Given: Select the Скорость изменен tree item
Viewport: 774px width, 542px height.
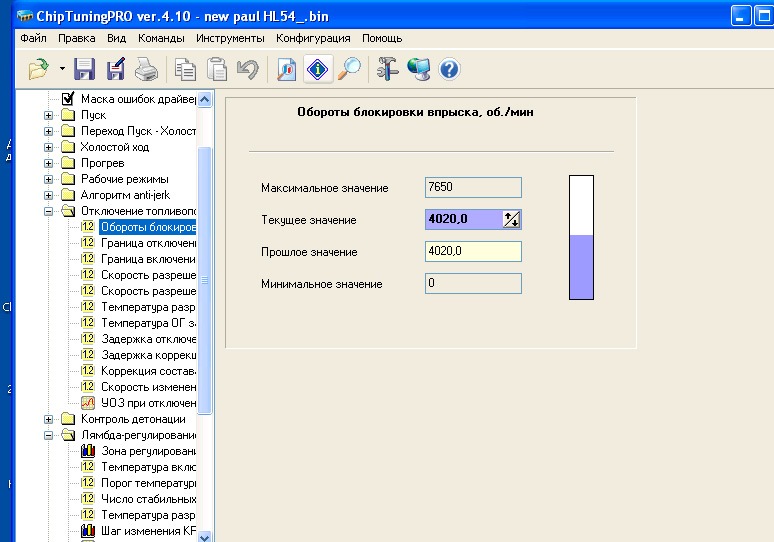Looking at the screenshot, I should [x=148, y=387].
